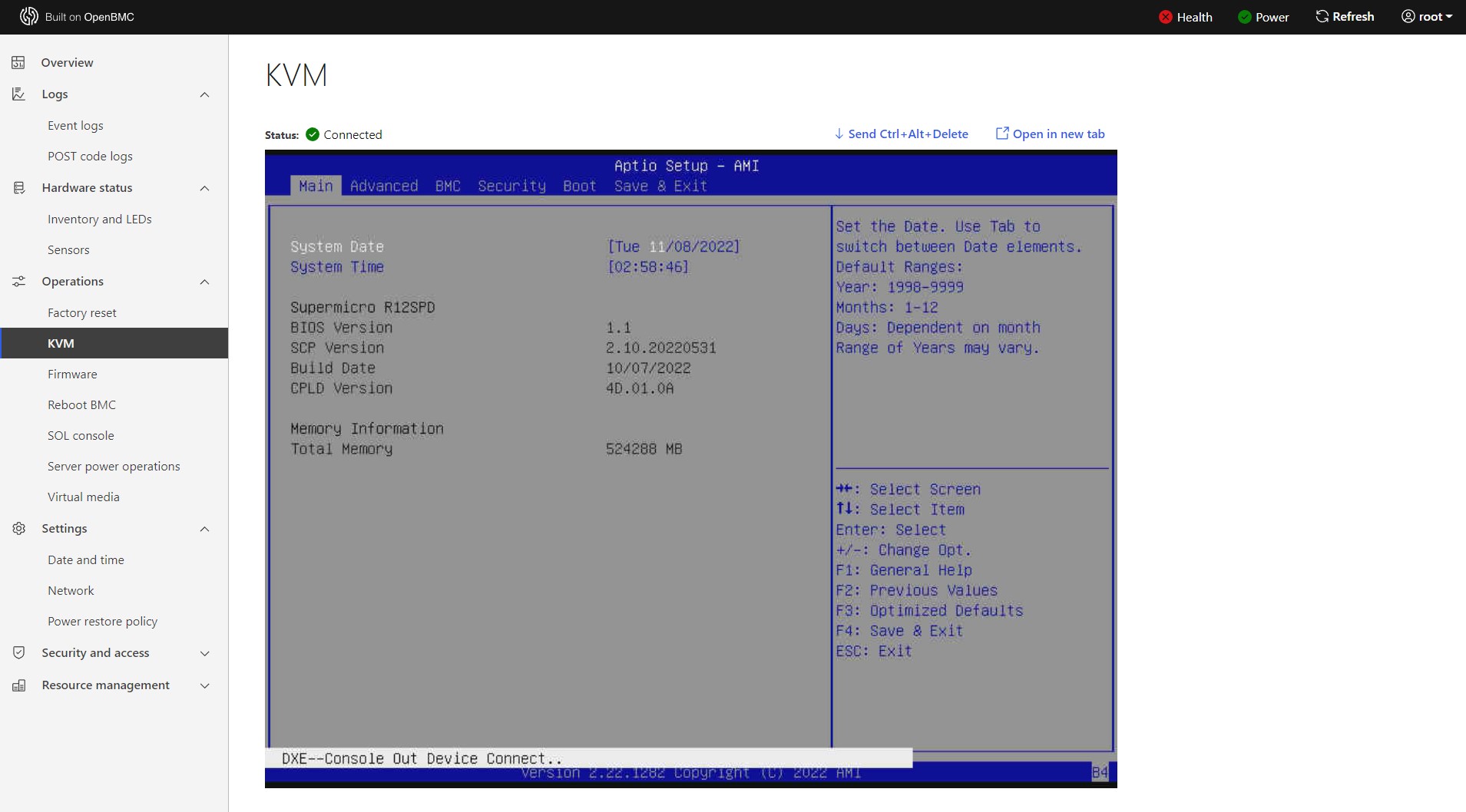1466x812 pixels.
Task: Click the Refresh circular arrow icon
Action: (x=1322, y=16)
